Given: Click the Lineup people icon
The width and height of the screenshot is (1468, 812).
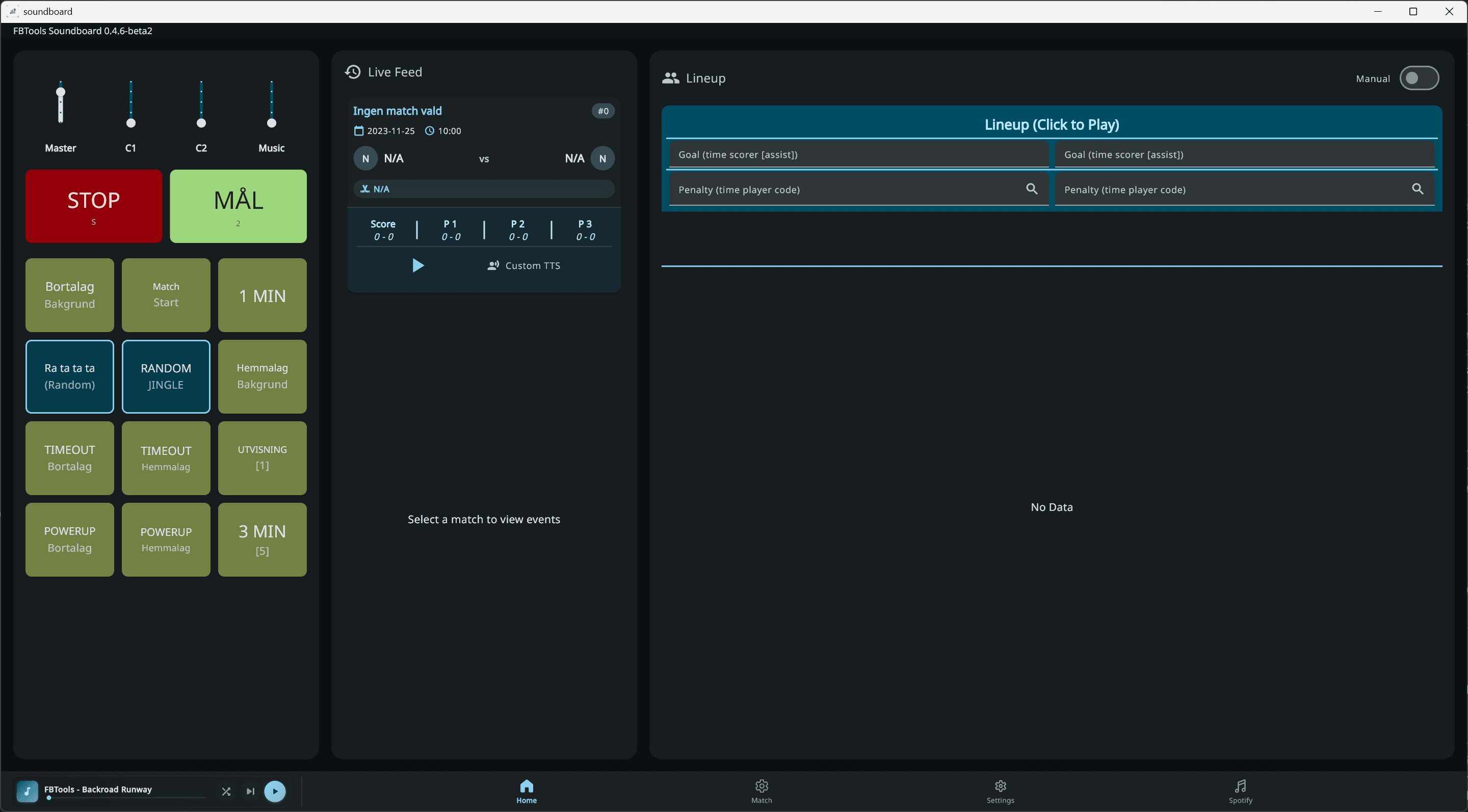Looking at the screenshot, I should (670, 78).
